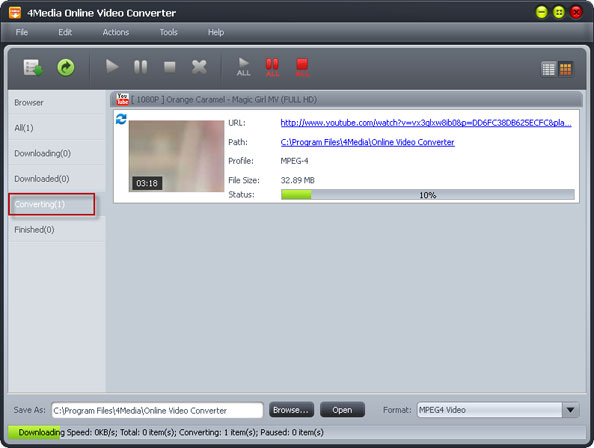Viewport: 594px width, 448px height.
Task: Click the MPEG4 Video format box
Action: [489, 410]
